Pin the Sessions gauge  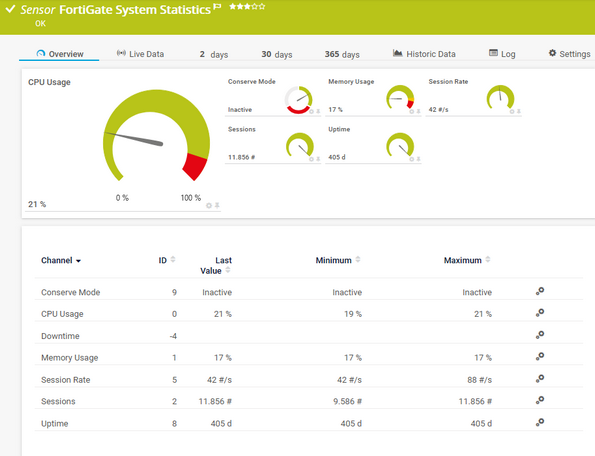318,159
